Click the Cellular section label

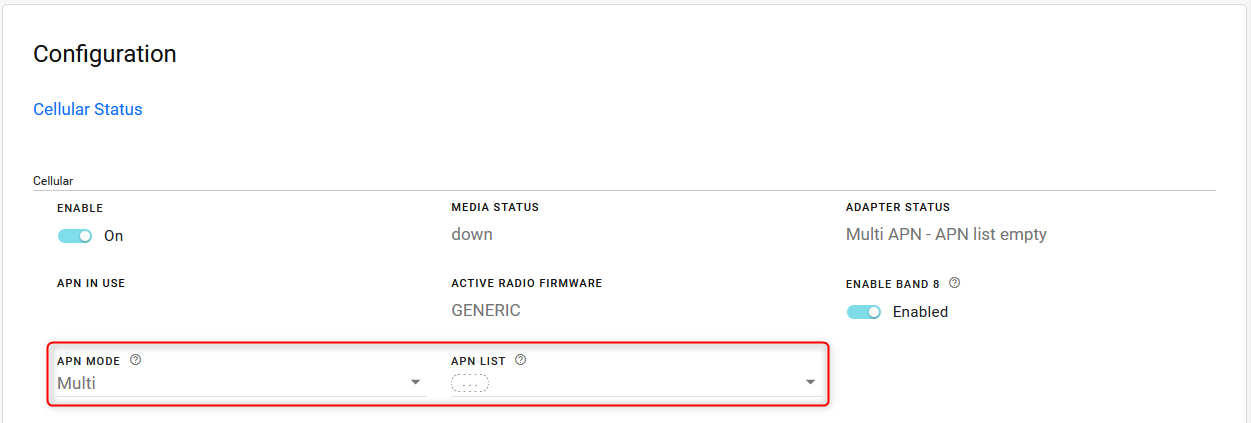[53, 181]
